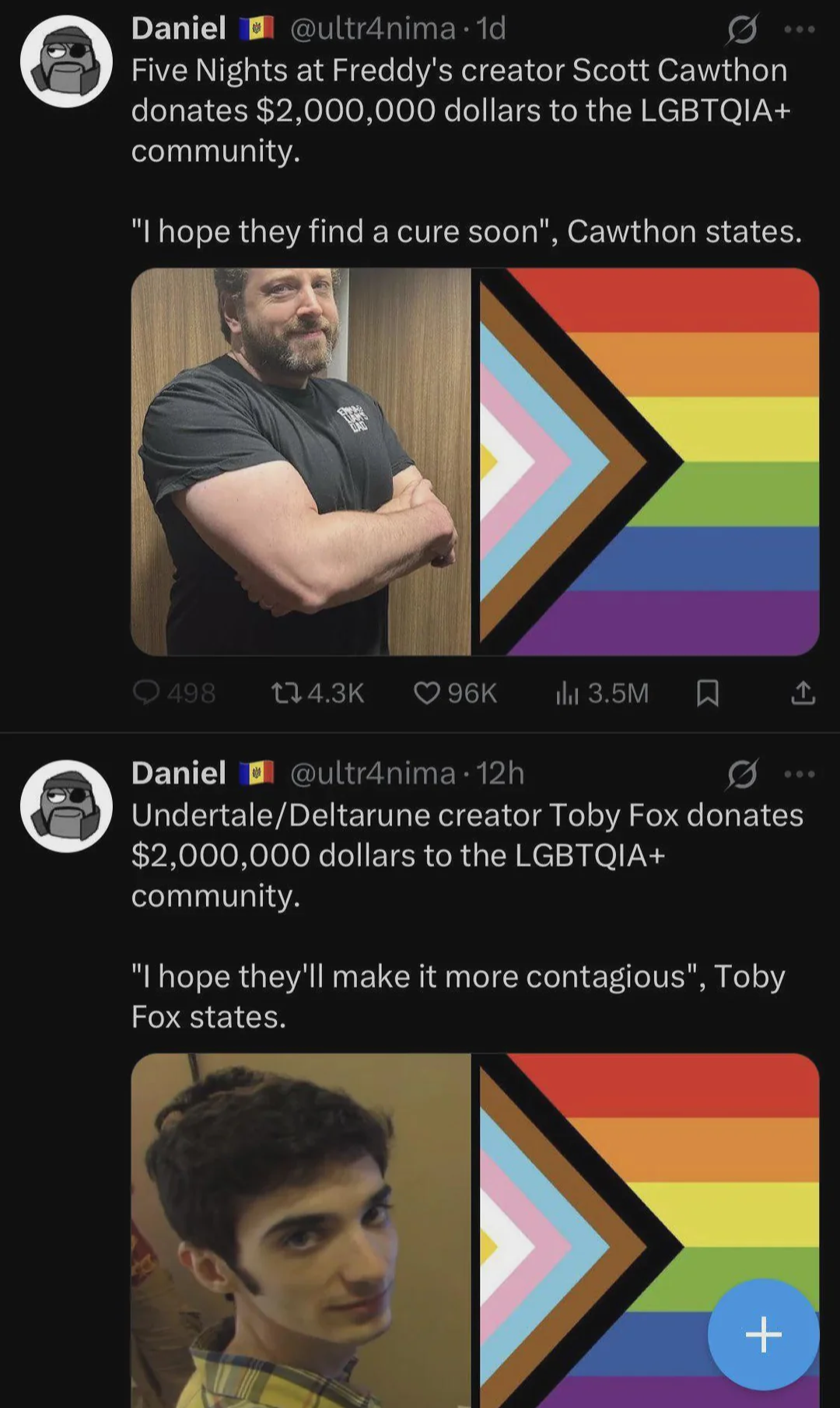The height and width of the screenshot is (1408, 840).
Task: Tap the Grok icon on first tweet
Action: point(742,30)
